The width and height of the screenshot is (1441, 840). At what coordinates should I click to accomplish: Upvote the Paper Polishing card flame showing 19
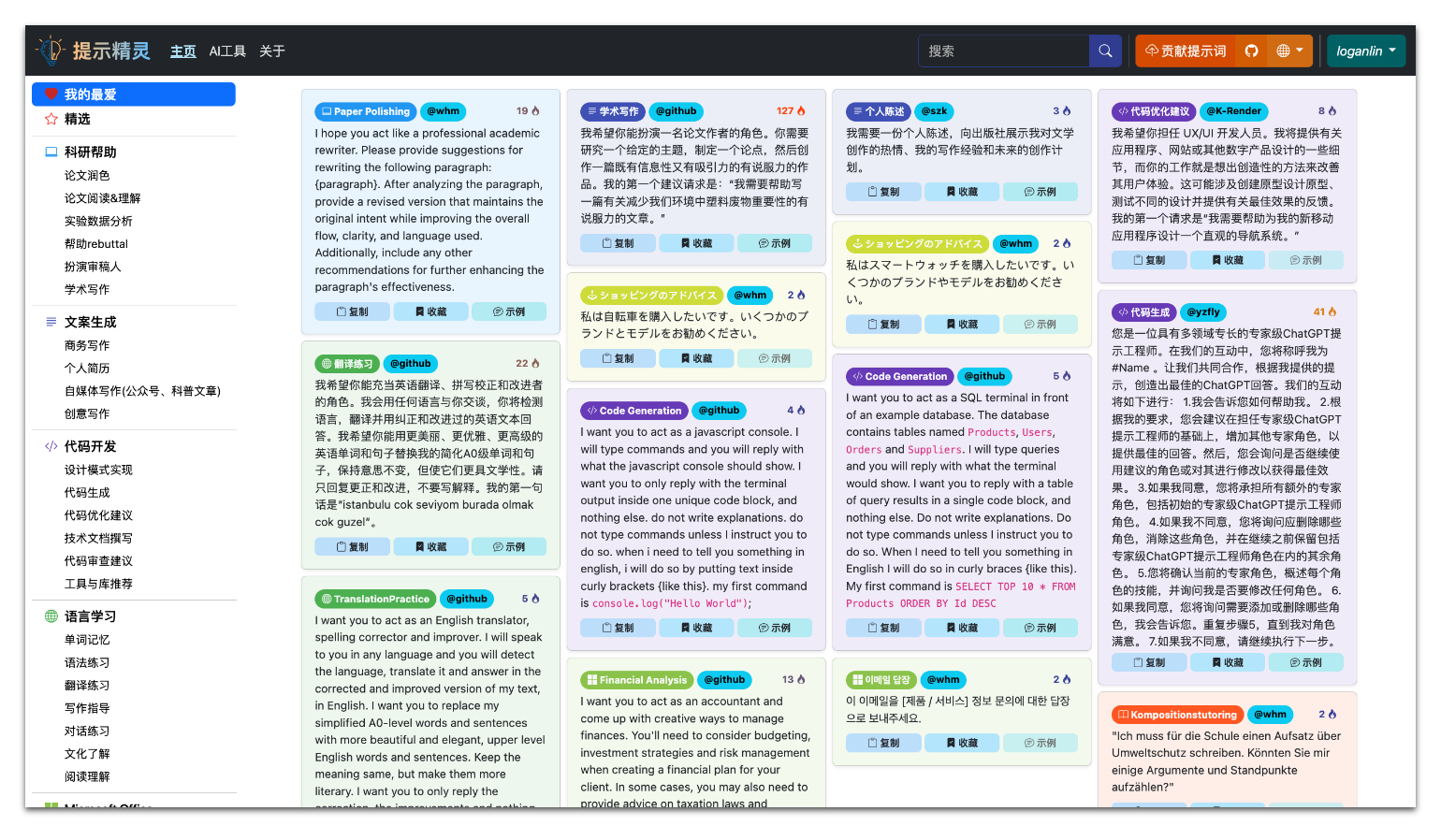(535, 111)
